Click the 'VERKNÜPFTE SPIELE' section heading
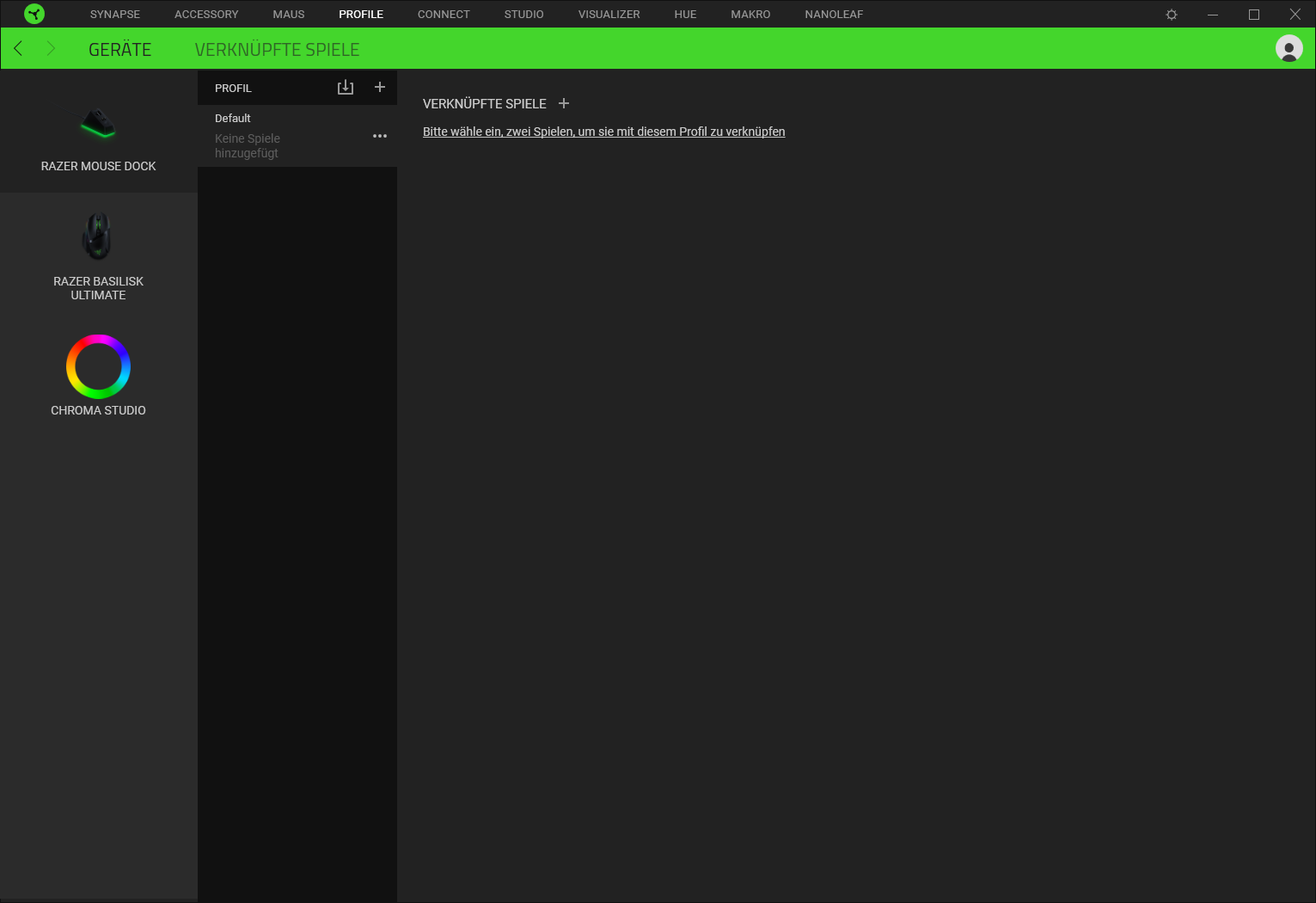The height and width of the screenshot is (903, 1316). point(485,104)
